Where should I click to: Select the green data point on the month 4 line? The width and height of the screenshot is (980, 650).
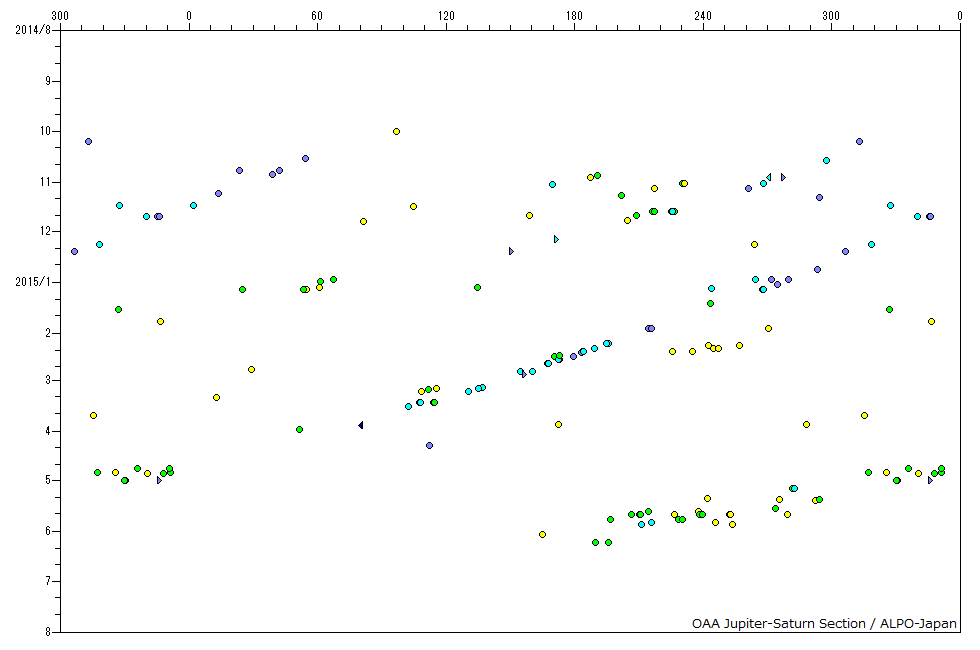(x=299, y=429)
